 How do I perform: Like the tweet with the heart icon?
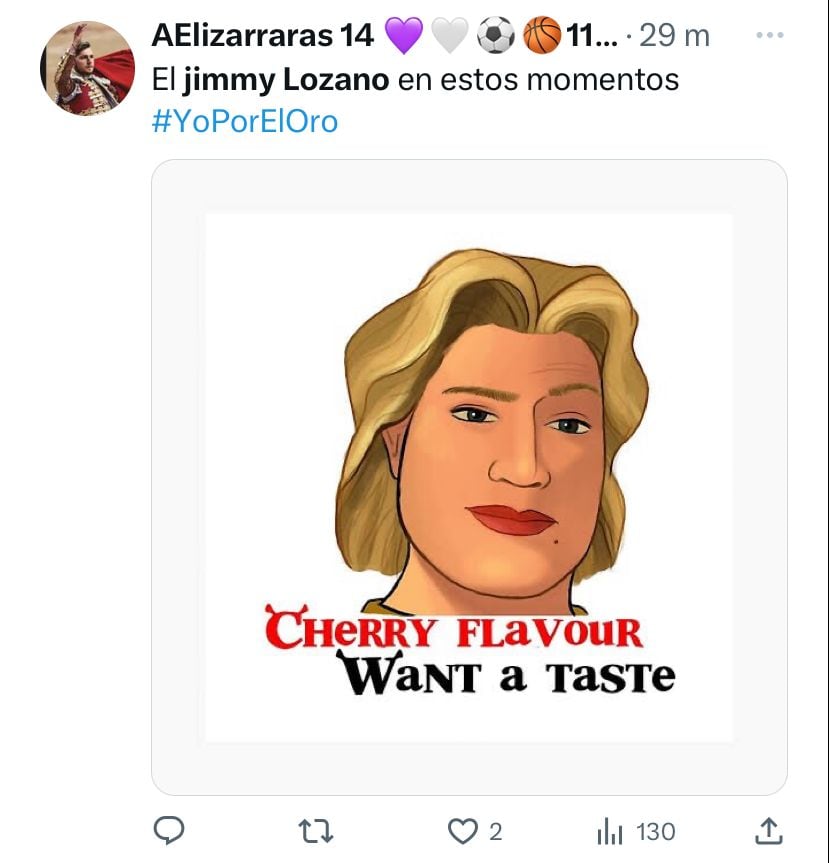tap(462, 830)
